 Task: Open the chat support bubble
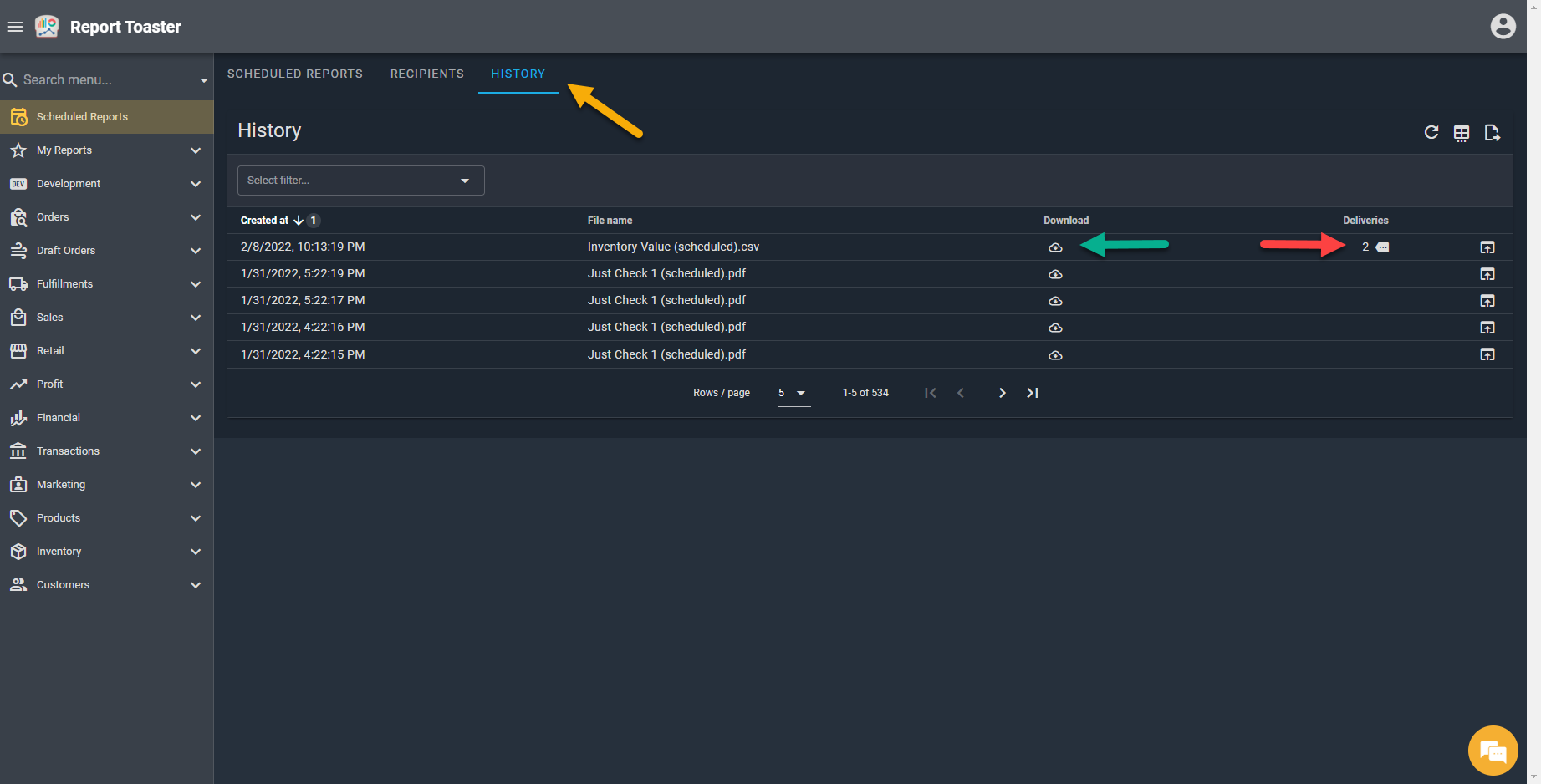[1493, 751]
